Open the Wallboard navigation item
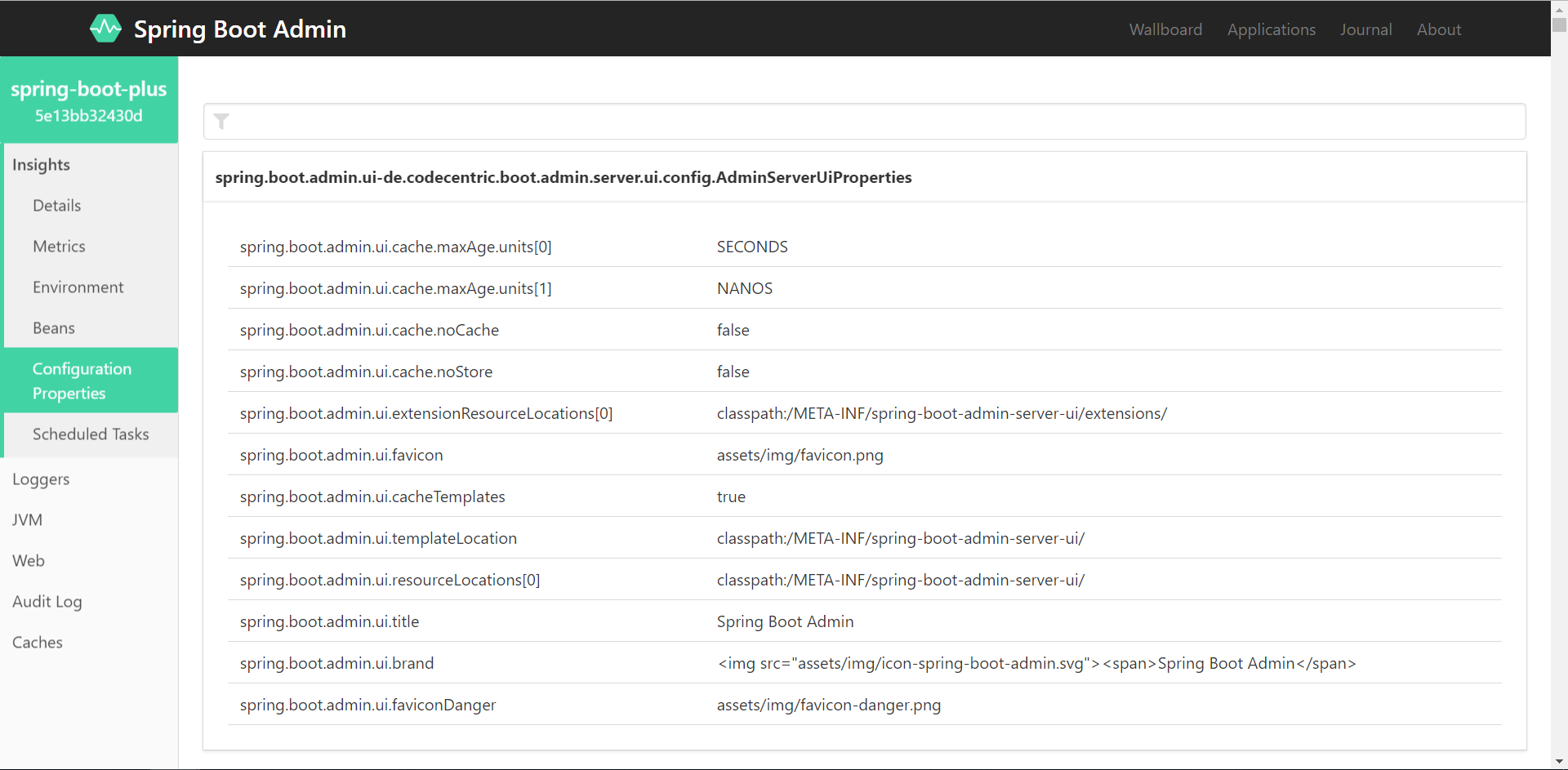Image resolution: width=1568 pixels, height=770 pixels. pos(1165,29)
